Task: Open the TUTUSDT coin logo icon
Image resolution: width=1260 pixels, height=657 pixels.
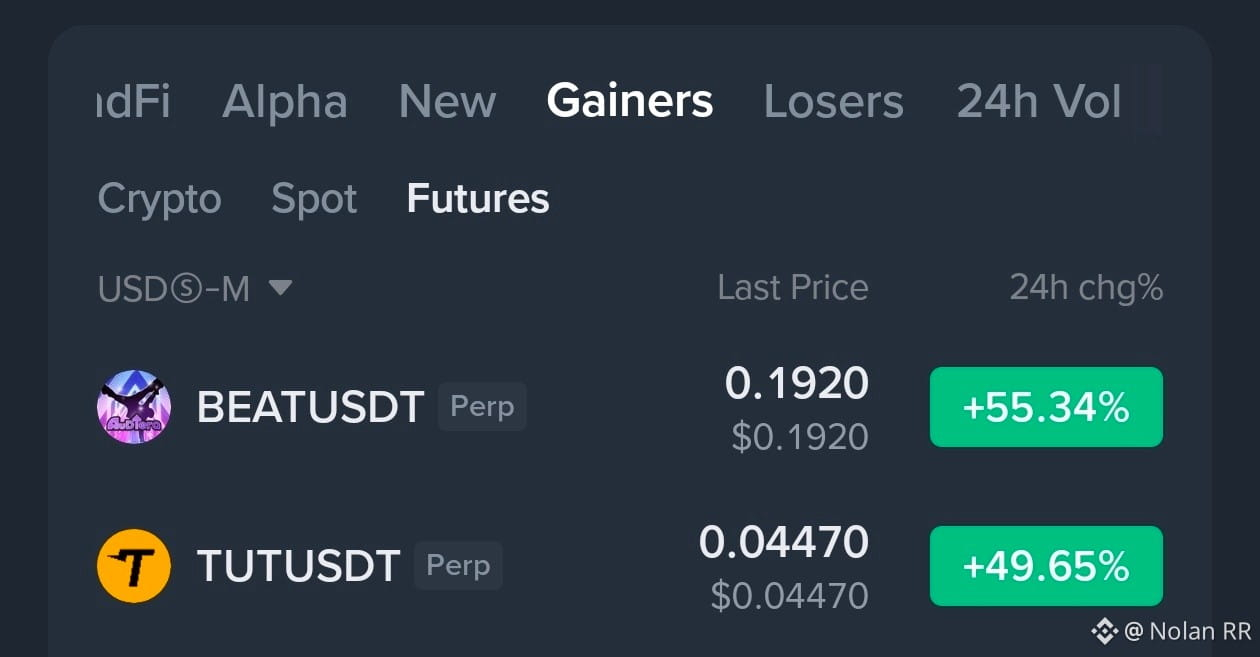Action: coord(134,566)
